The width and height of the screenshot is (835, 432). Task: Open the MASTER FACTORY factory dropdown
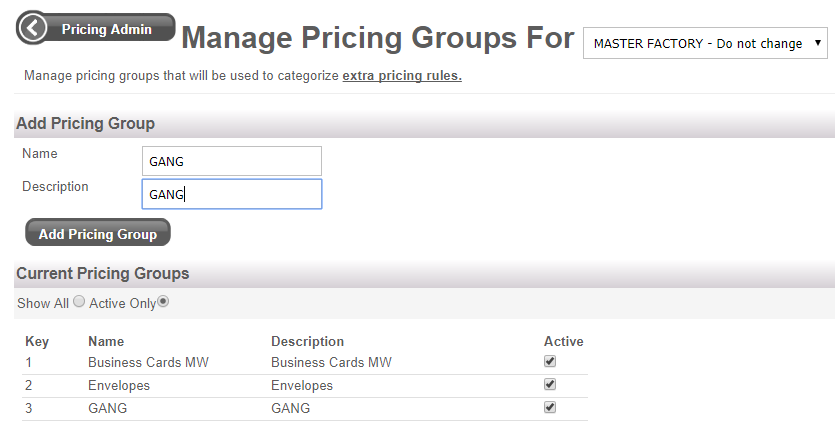pyautogui.click(x=706, y=43)
